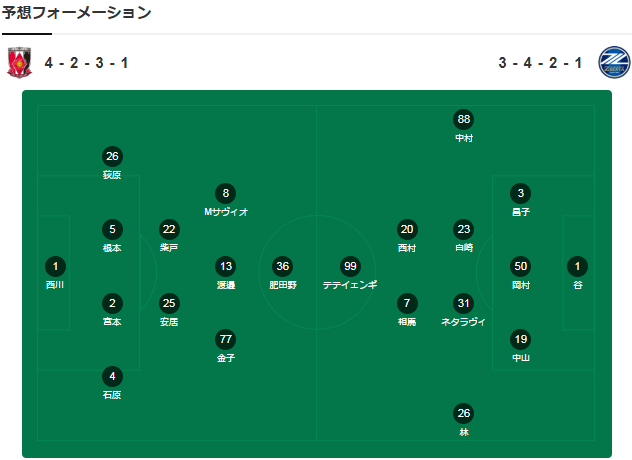
Task: Click player number 4 石原 circle
Action: point(112,376)
